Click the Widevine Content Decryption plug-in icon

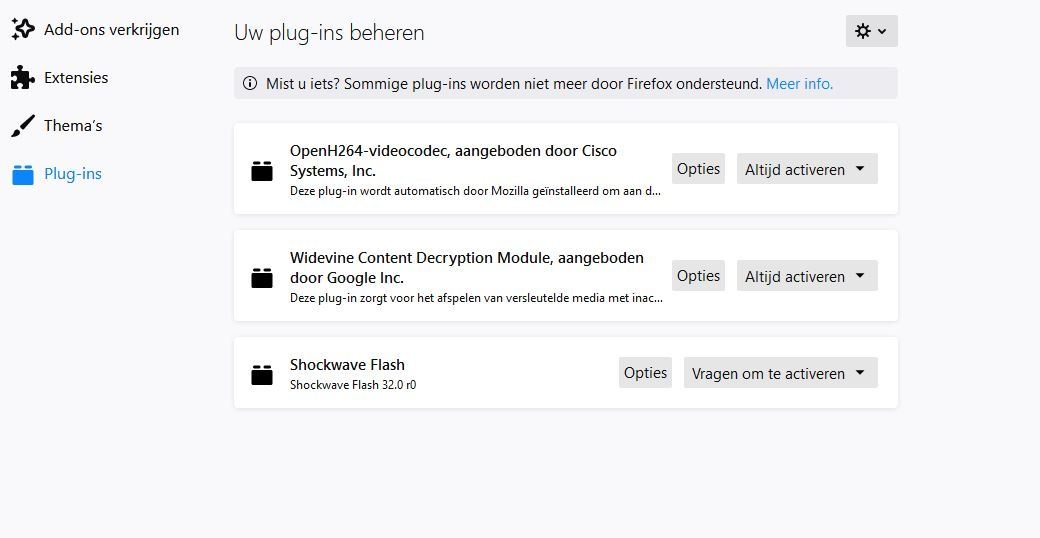point(262,278)
